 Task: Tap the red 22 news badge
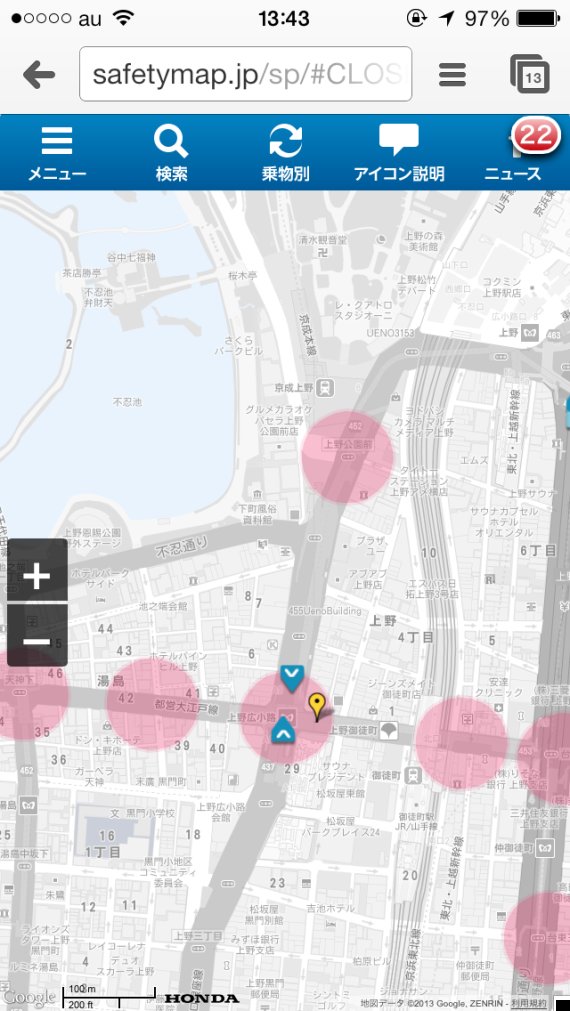click(x=536, y=136)
